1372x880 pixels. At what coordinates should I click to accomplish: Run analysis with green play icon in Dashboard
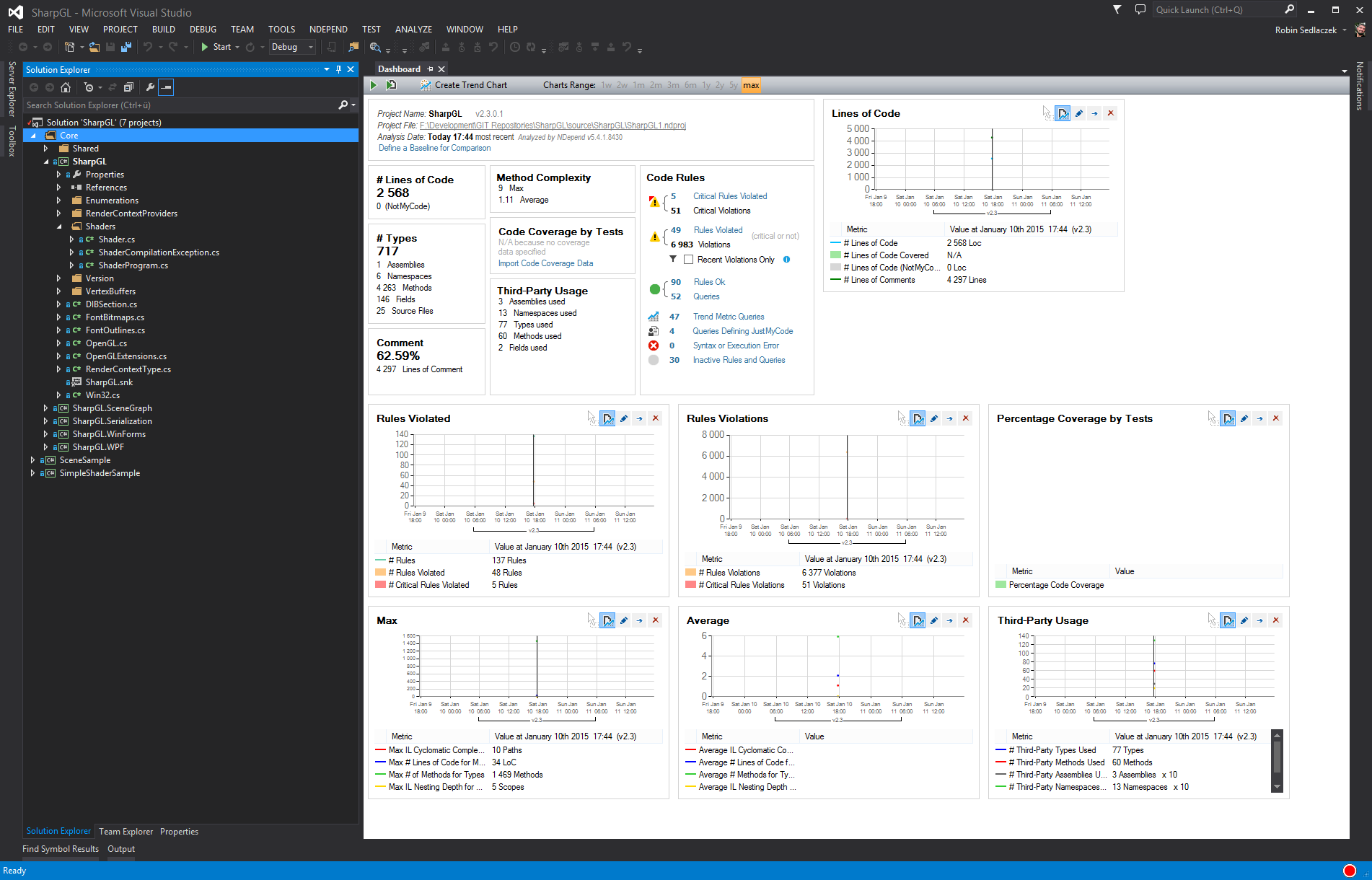tap(374, 85)
